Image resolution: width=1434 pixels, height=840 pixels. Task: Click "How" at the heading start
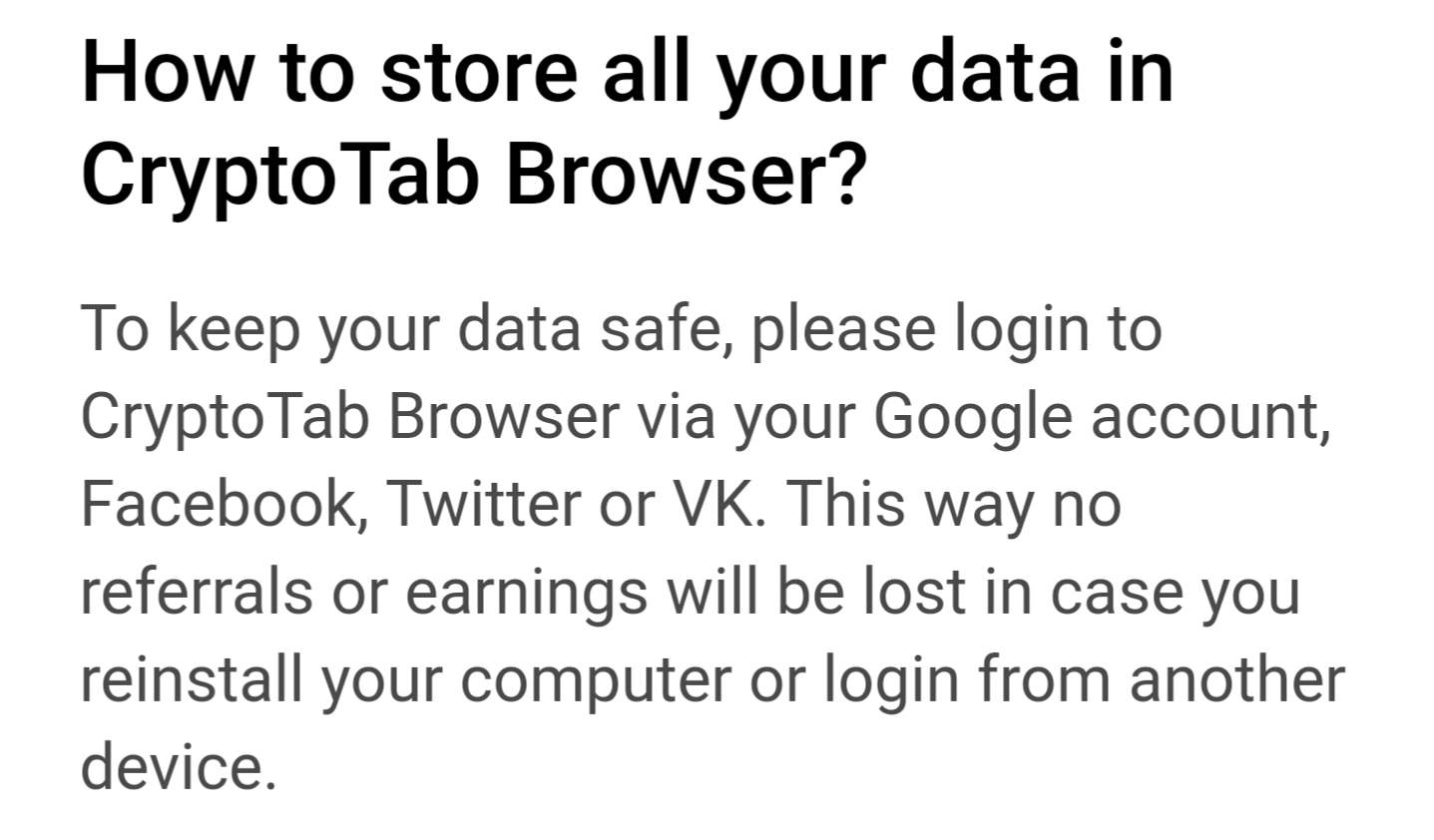click(167, 72)
